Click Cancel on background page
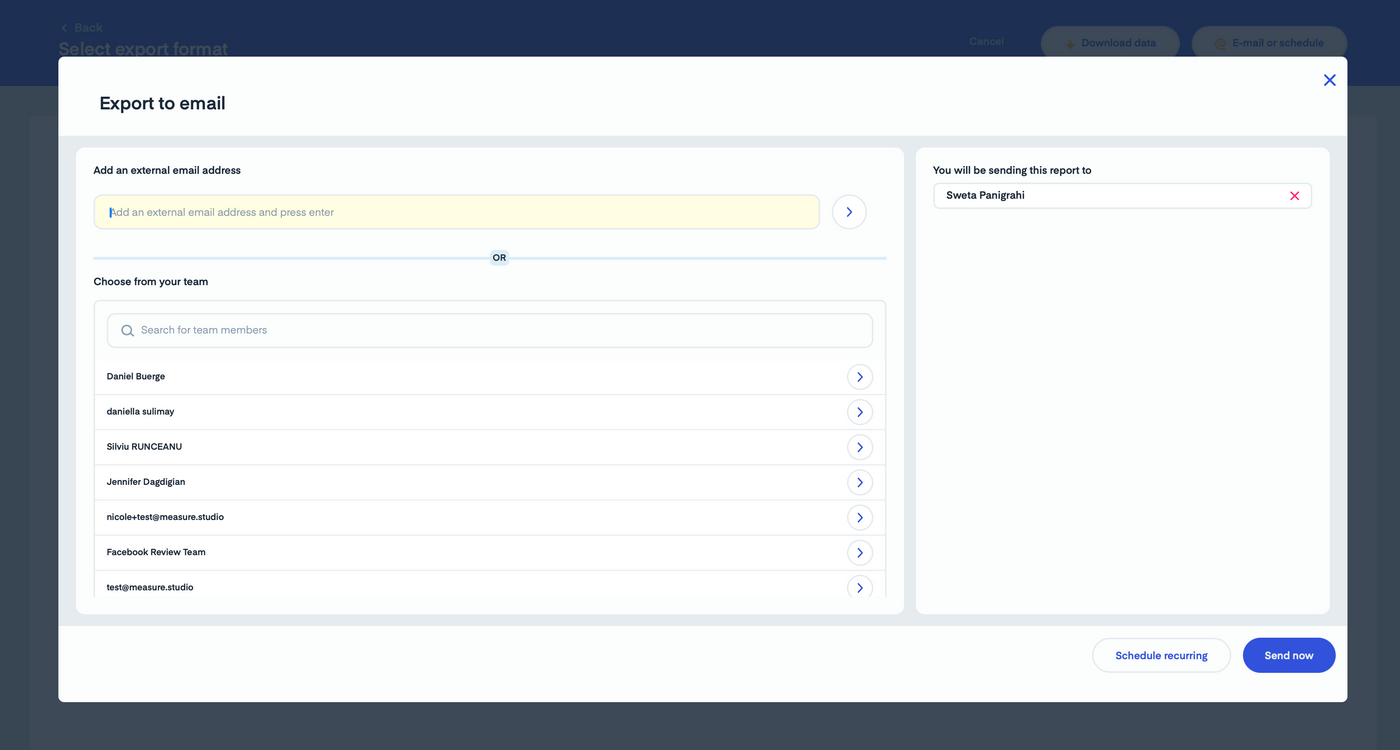This screenshot has height=750, width=1400. pos(986,42)
